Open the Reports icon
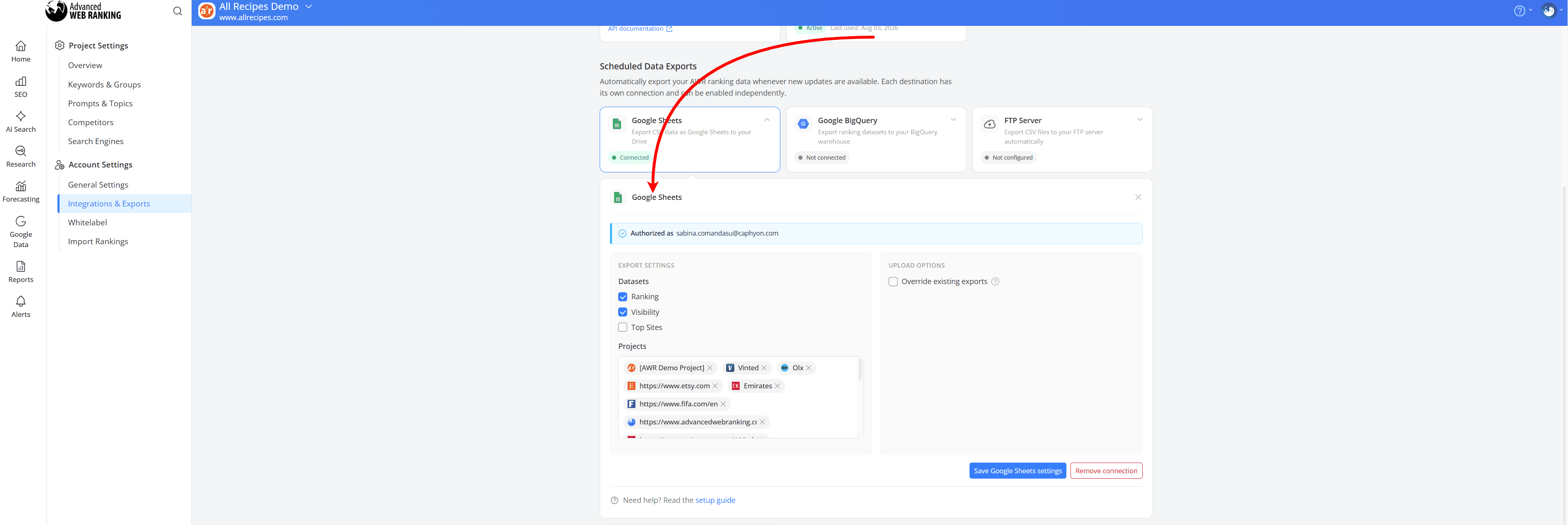The height and width of the screenshot is (525, 1568). click(x=21, y=266)
